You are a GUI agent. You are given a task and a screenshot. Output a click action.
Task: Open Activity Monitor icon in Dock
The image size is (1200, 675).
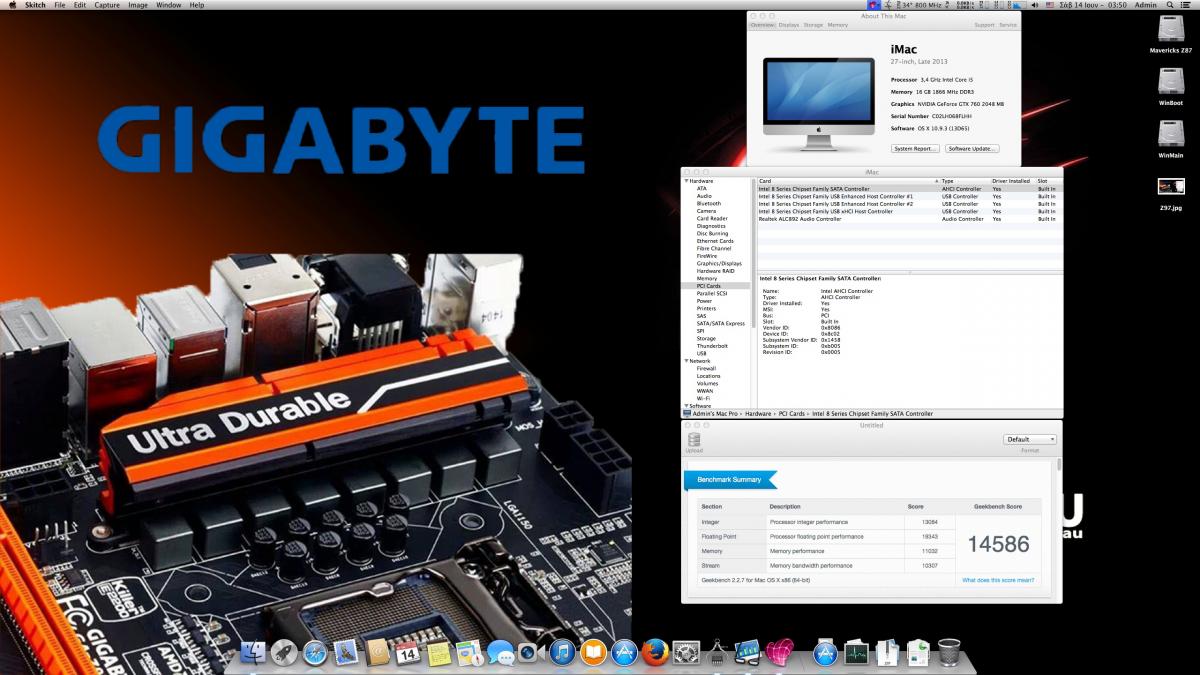point(857,653)
